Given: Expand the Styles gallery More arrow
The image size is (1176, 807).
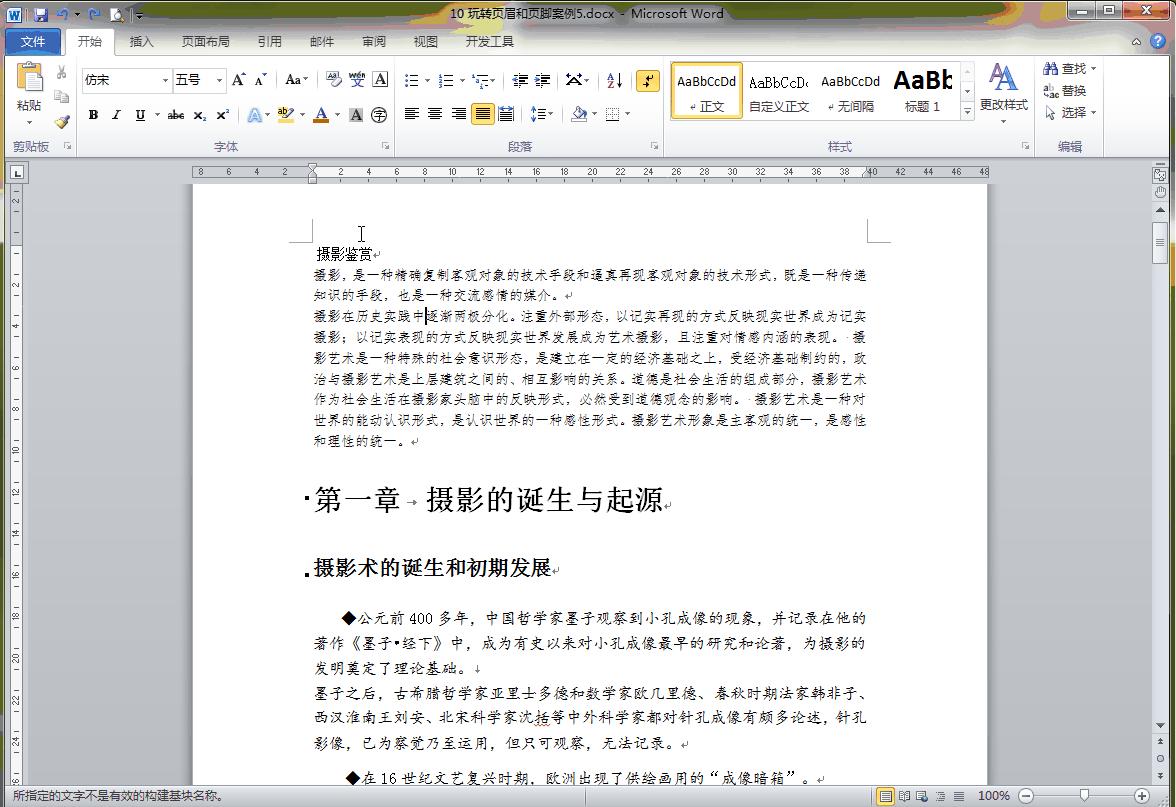Looking at the screenshot, I should 968,111.
